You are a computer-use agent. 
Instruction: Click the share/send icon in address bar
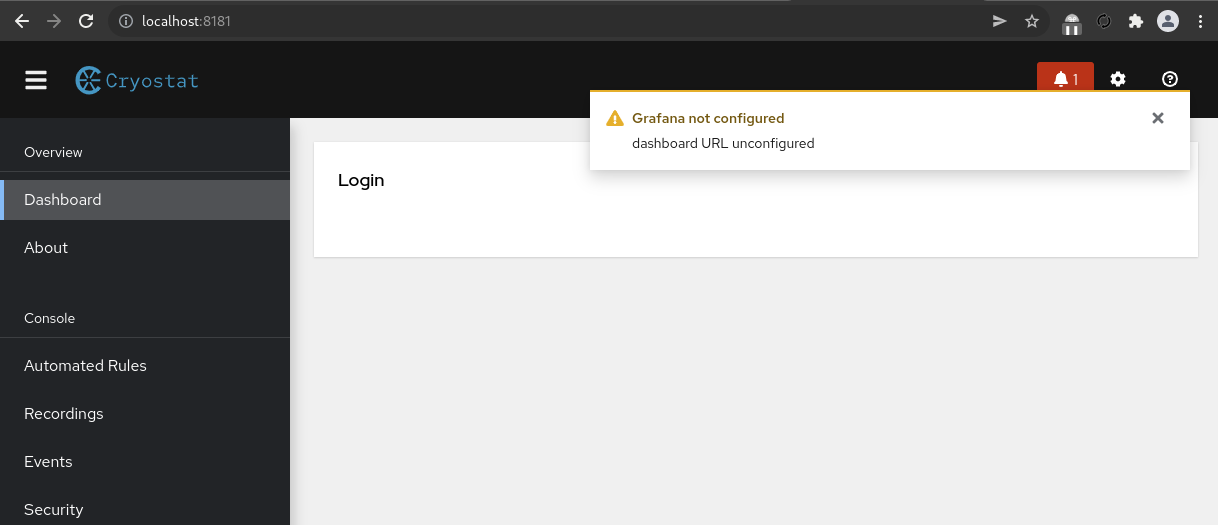[999, 21]
